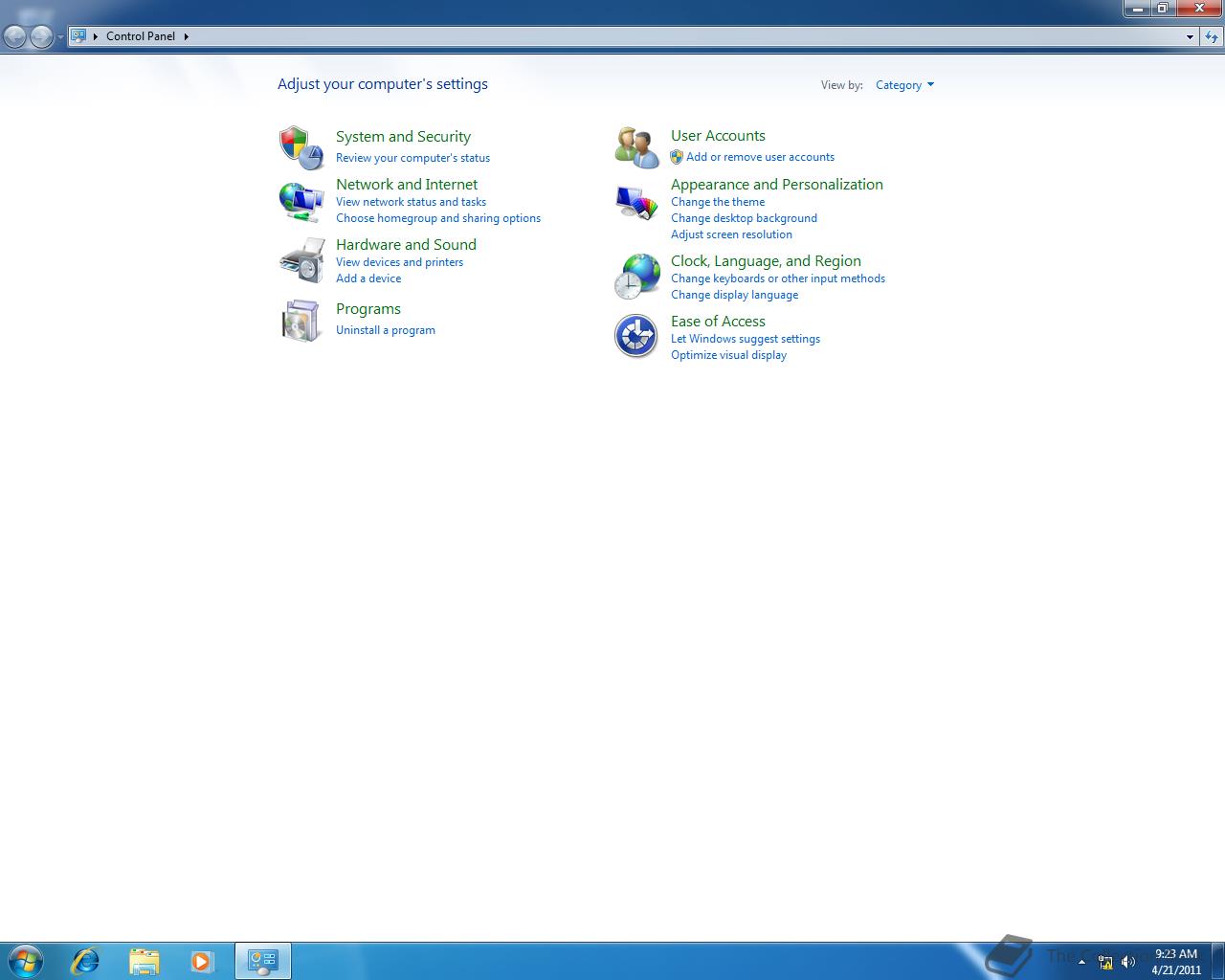Click Optimize visual display
Viewport: 1225px width, 980px height.
[x=728, y=355]
